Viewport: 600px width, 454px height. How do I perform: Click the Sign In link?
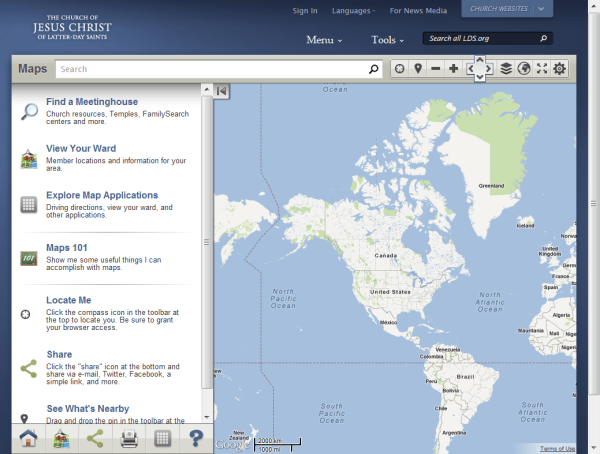click(305, 11)
